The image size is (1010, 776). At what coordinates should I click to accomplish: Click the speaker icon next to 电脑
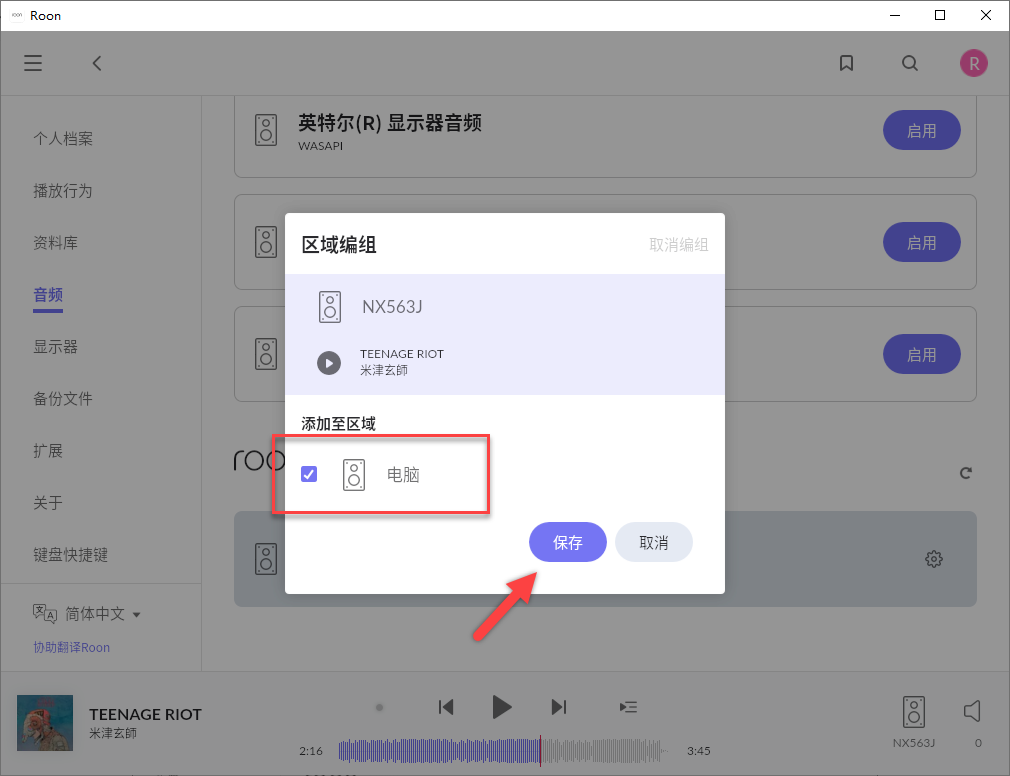354,475
